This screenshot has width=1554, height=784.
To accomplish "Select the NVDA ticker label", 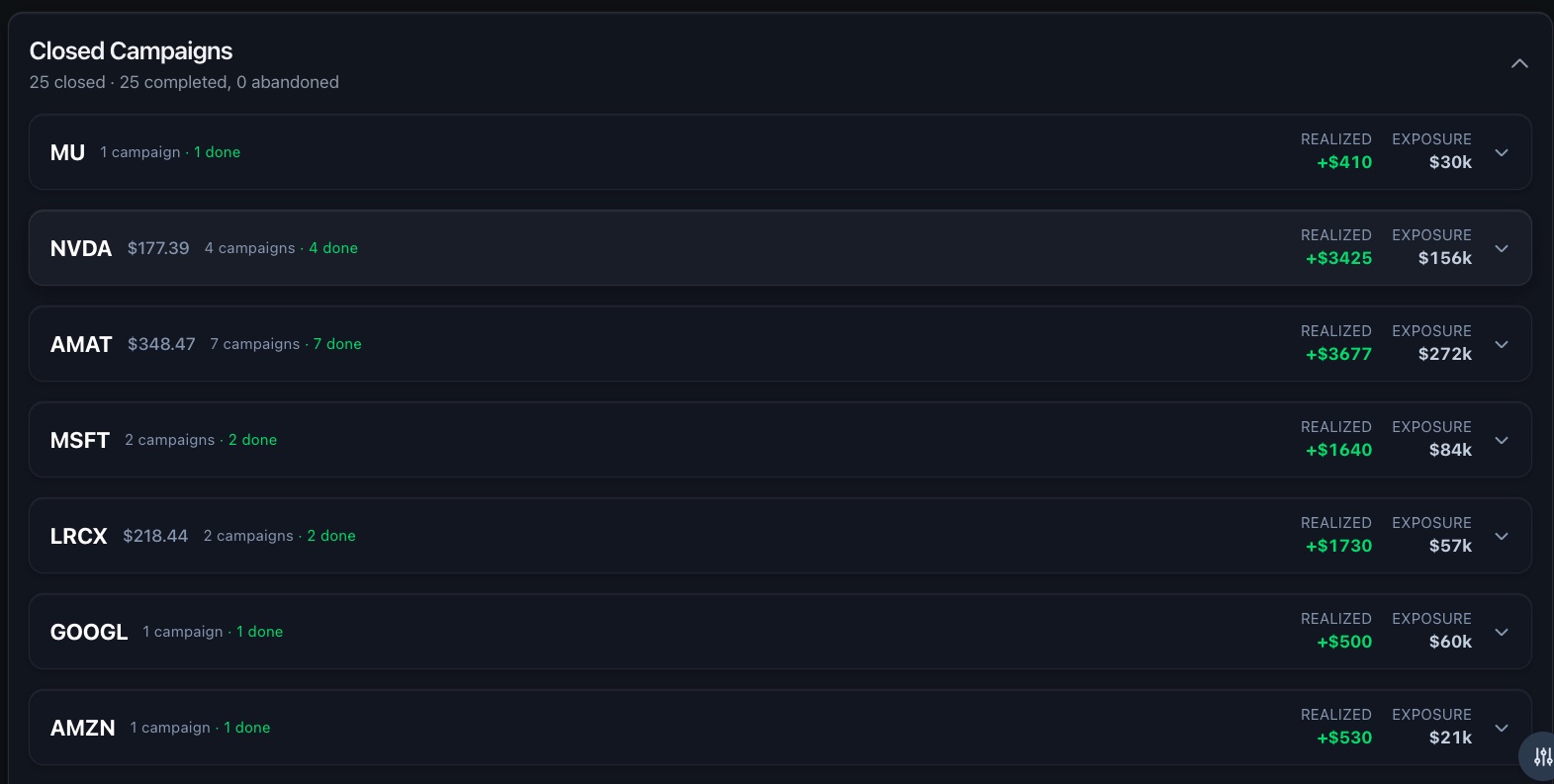I will pyautogui.click(x=81, y=248).
